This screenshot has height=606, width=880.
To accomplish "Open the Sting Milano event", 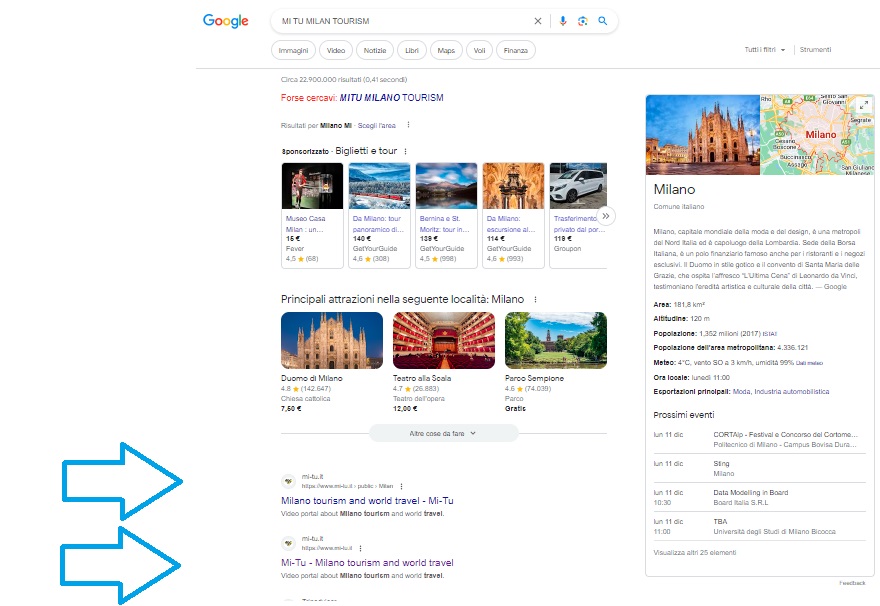I will tap(759, 469).
